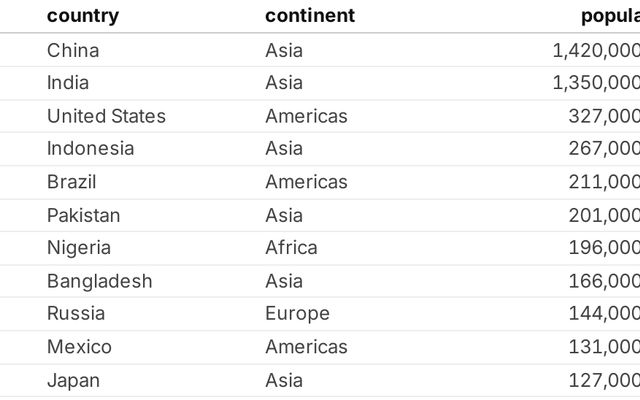The height and width of the screenshot is (400, 640).
Task: Select the Brazil row name
Action: pos(72,182)
